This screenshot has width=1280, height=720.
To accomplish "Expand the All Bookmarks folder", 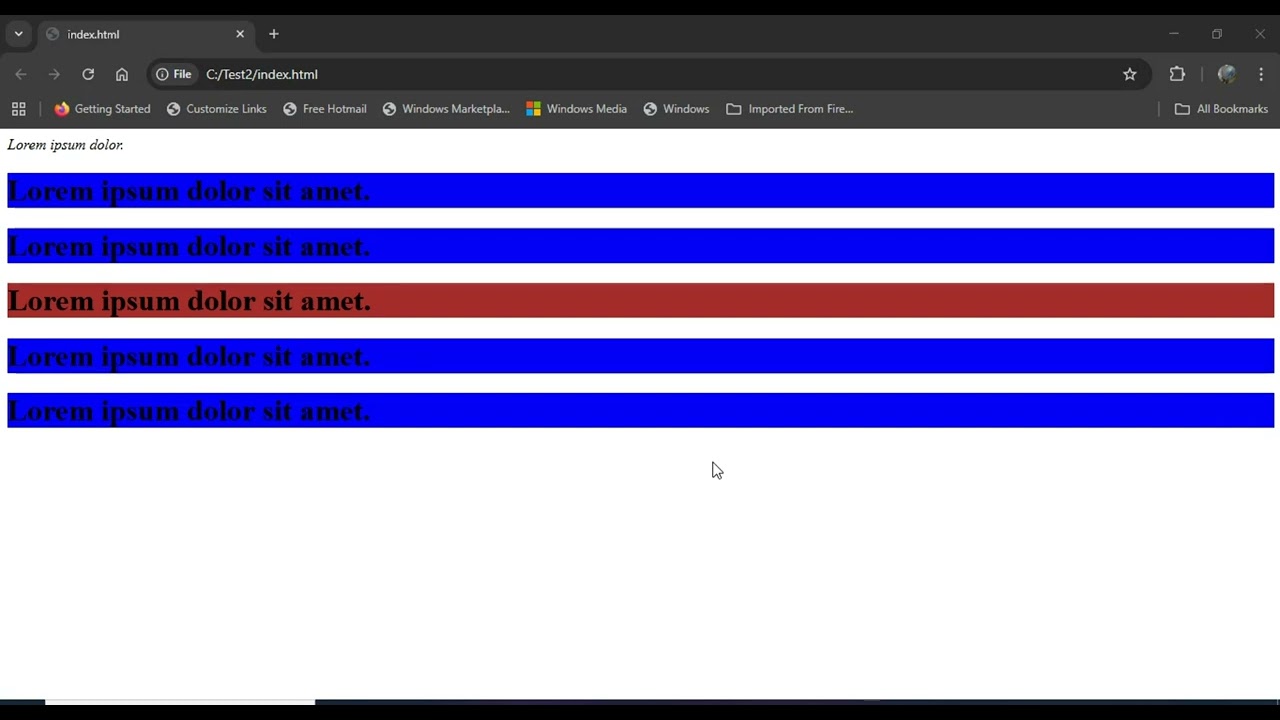I will (x=1221, y=109).
